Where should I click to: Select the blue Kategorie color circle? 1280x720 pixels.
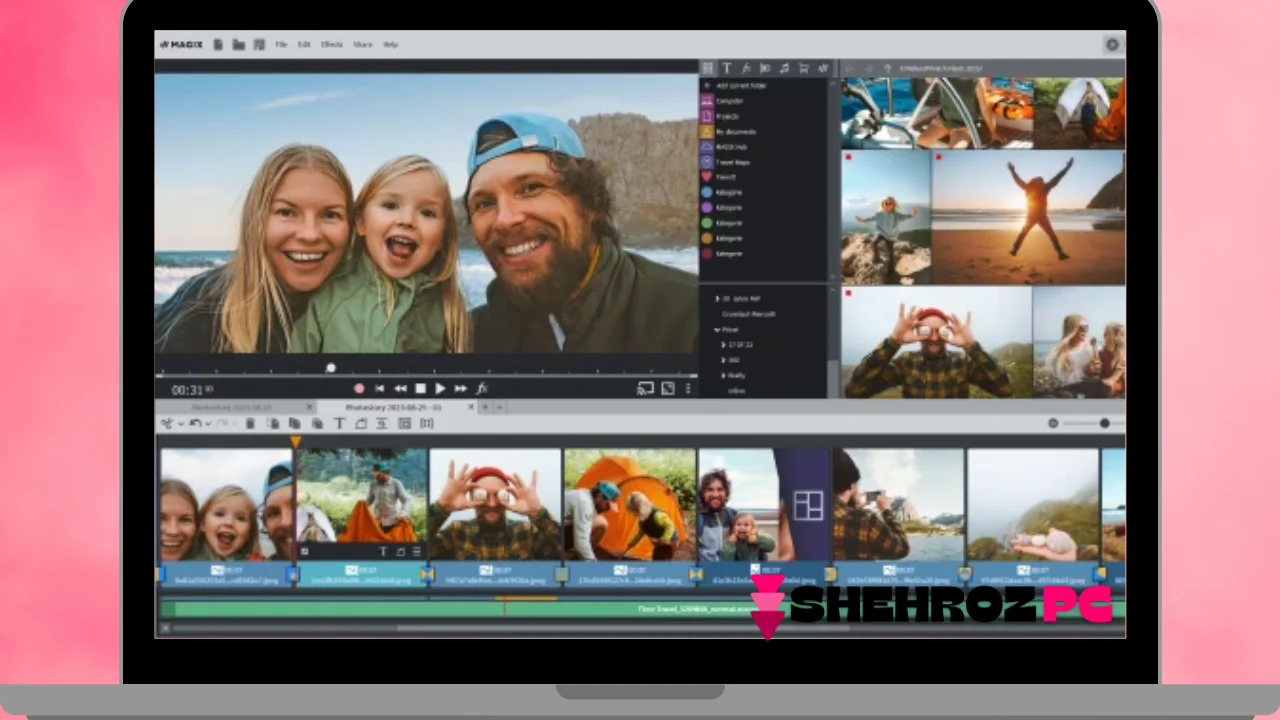707,192
